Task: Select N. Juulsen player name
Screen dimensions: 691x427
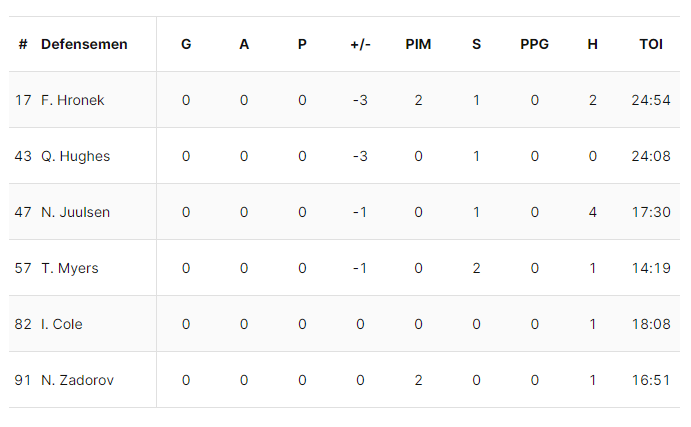Action: (75, 212)
